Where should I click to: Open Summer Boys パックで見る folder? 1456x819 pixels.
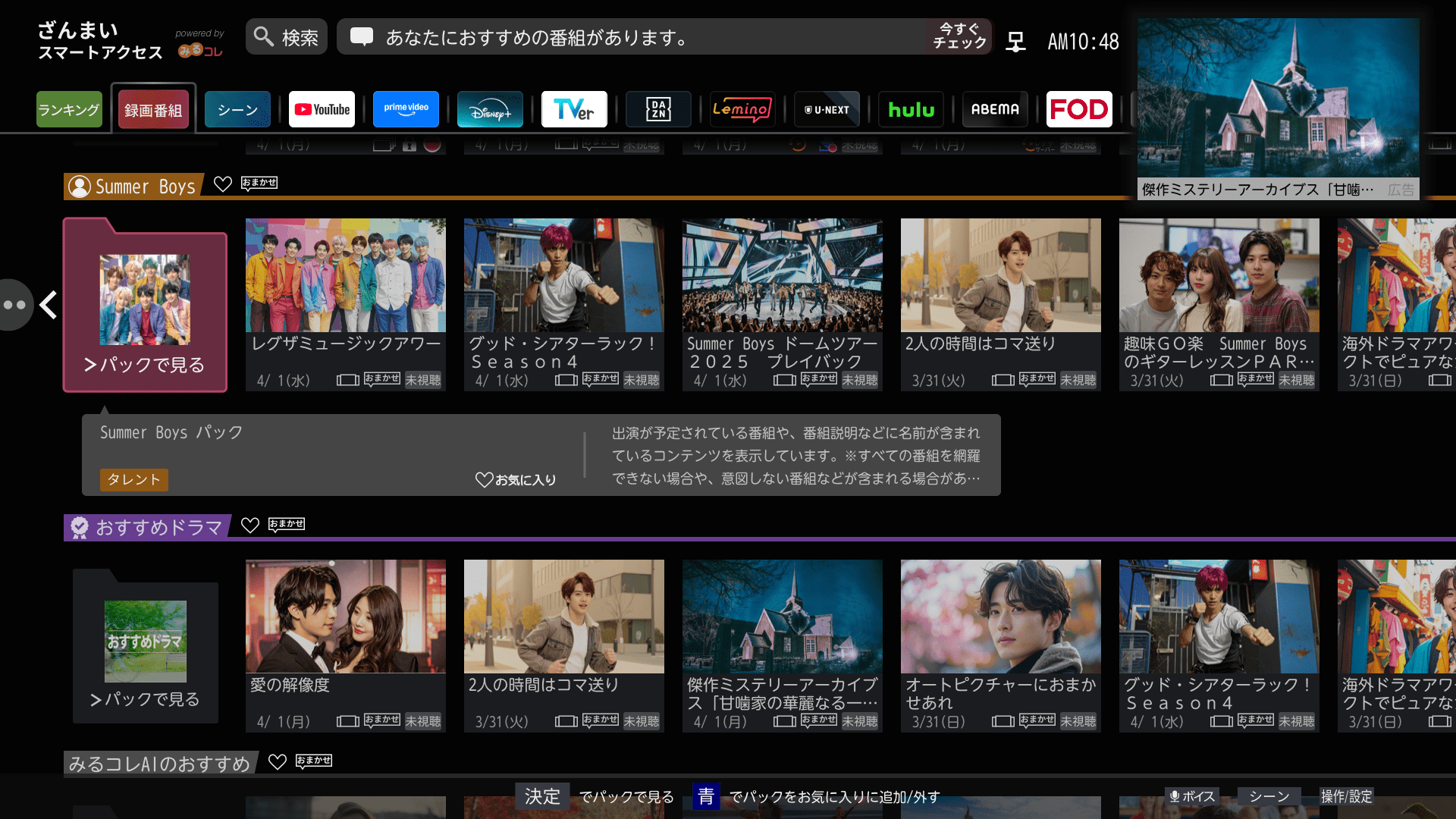[x=145, y=306]
